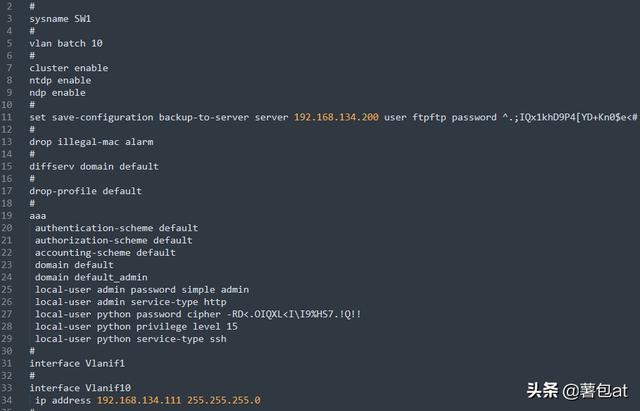Click the subnet mask 255.255.255.0
The height and width of the screenshot is (411, 640).
click(x=224, y=400)
